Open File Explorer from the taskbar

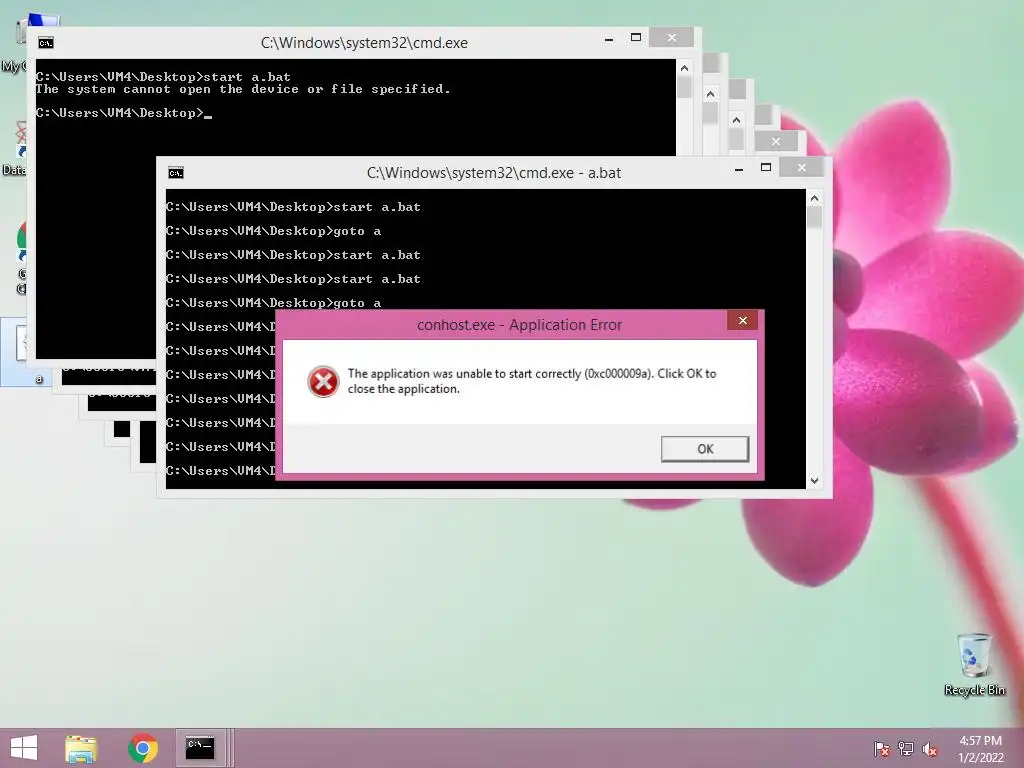(x=81, y=748)
